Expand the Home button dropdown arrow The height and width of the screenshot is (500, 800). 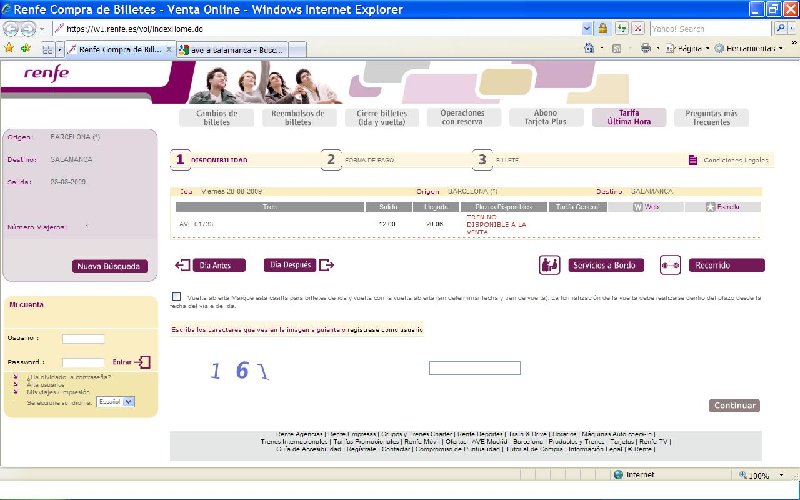tap(602, 48)
